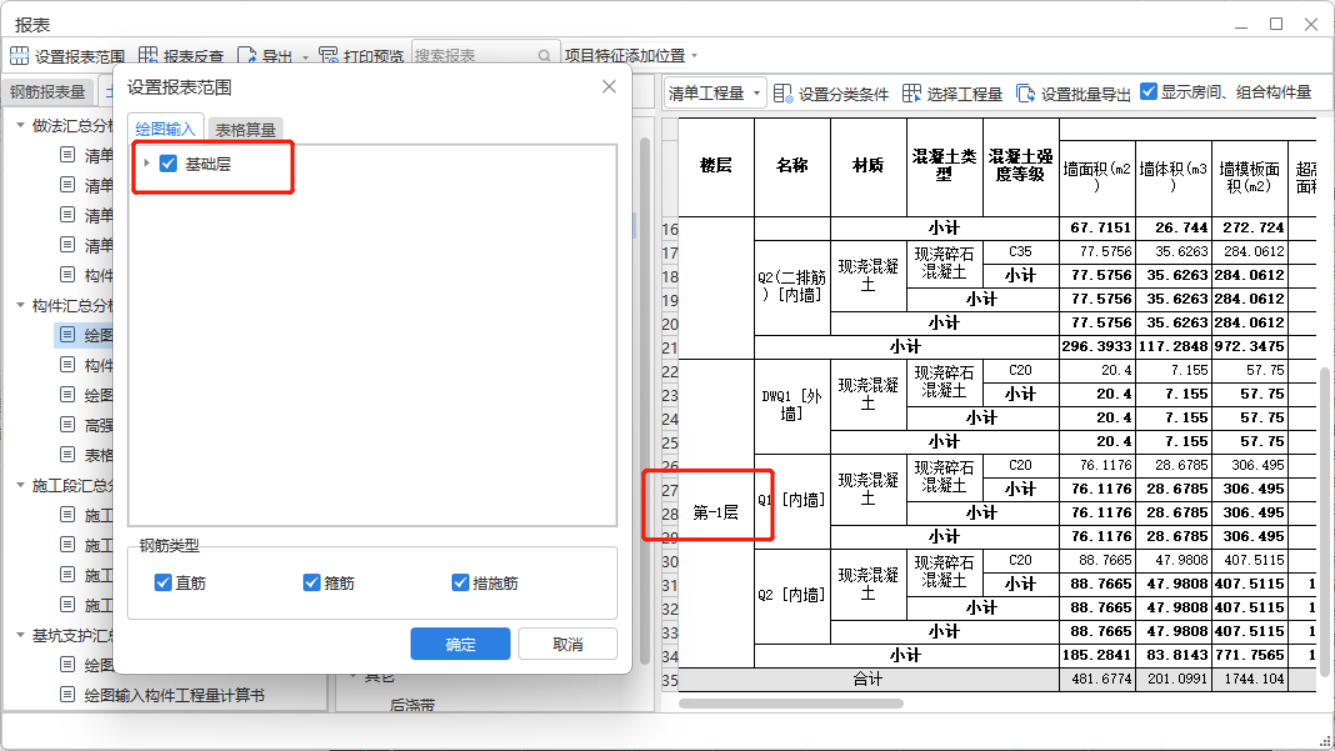Toggle 显示房间、组合构件 checkbox
Image resolution: width=1335 pixels, height=751 pixels.
click(x=1149, y=92)
